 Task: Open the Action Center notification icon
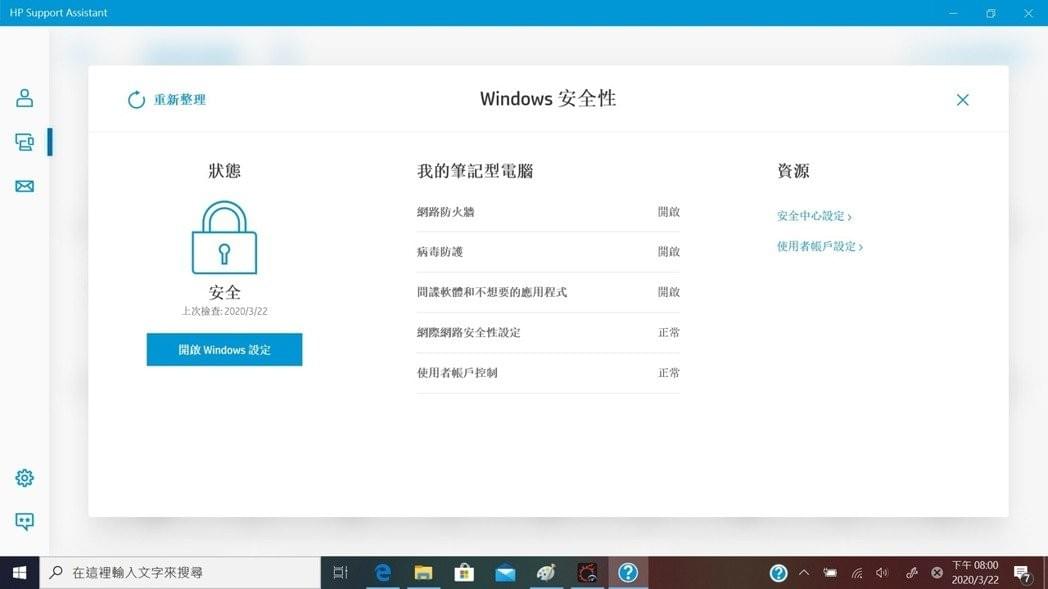tap(1022, 573)
